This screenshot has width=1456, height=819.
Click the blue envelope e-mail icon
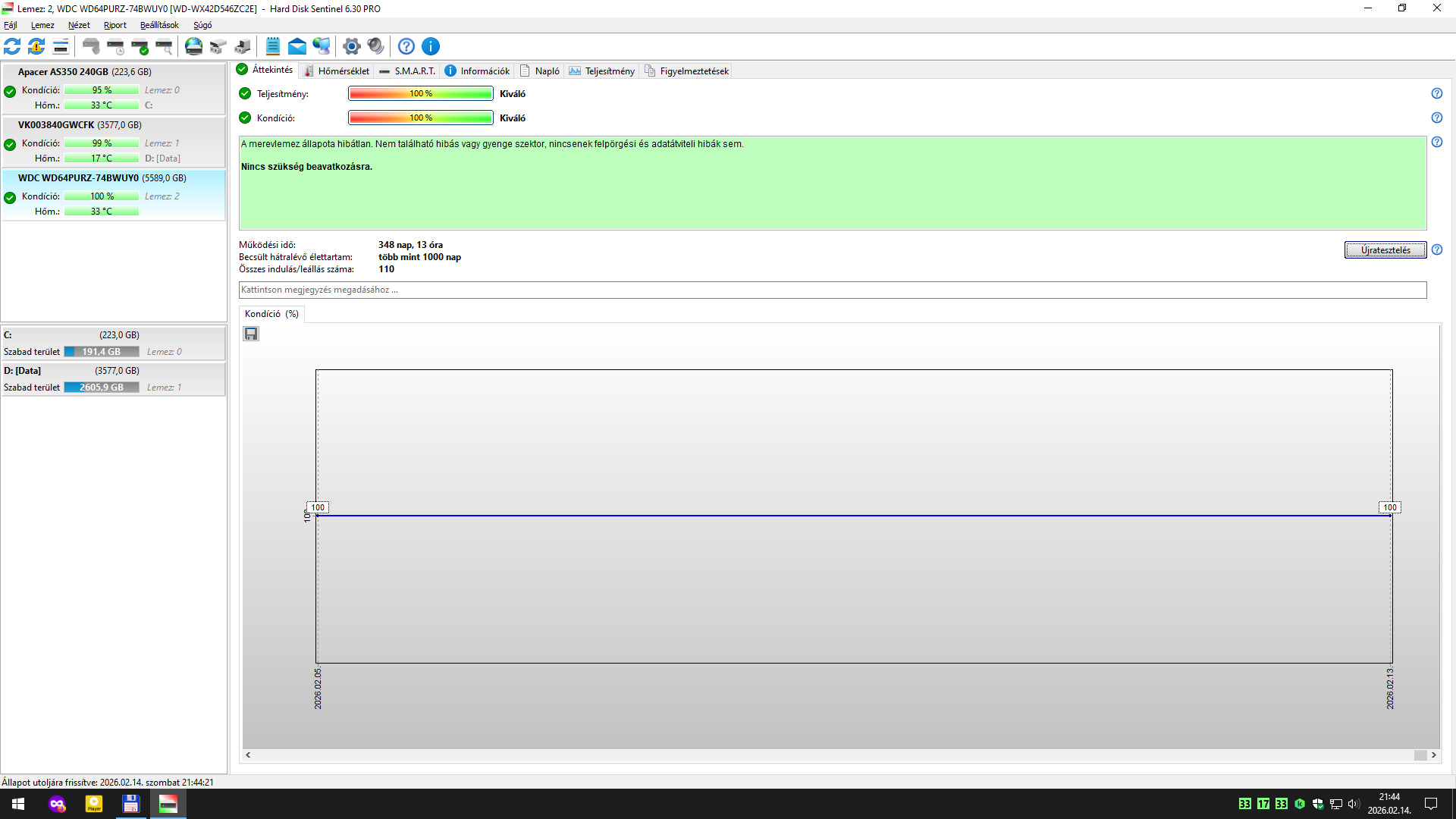point(297,46)
